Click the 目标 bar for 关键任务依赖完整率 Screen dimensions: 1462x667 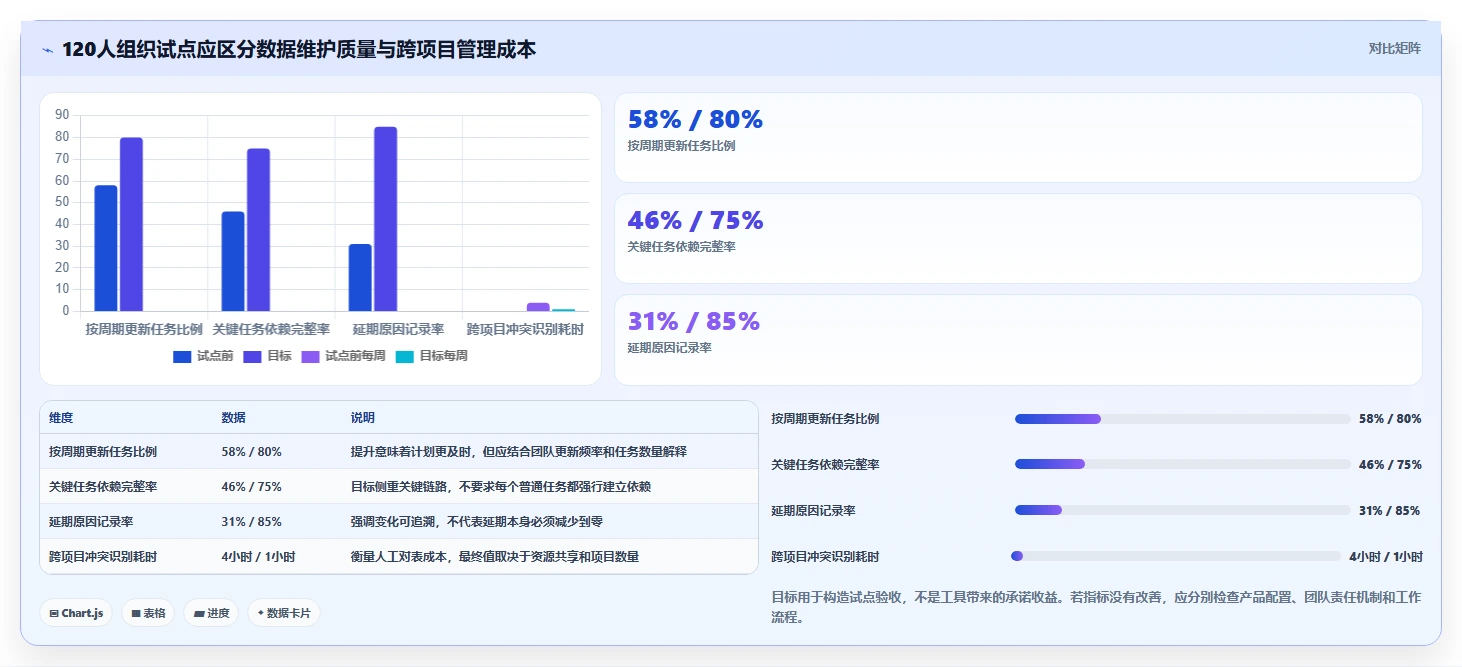pyautogui.click(x=258, y=230)
